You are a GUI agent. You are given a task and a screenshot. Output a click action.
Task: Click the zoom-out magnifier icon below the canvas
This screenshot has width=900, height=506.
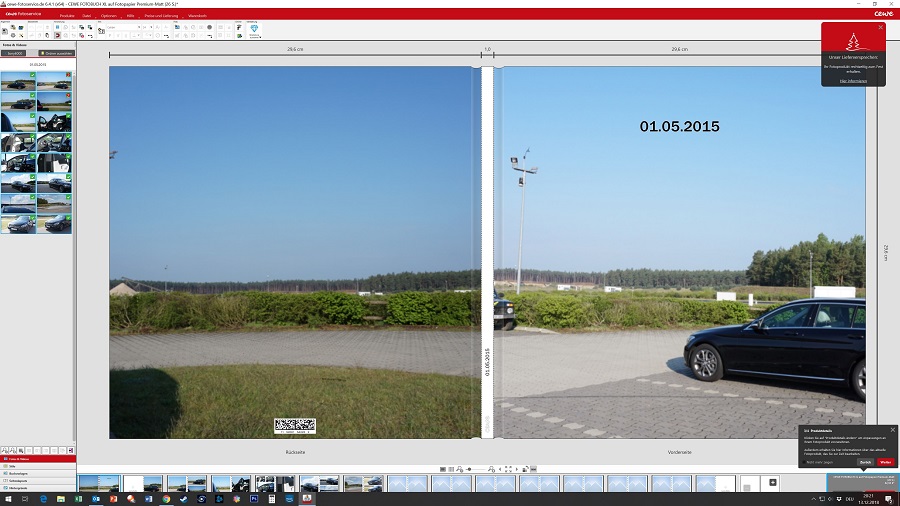[x=461, y=469]
